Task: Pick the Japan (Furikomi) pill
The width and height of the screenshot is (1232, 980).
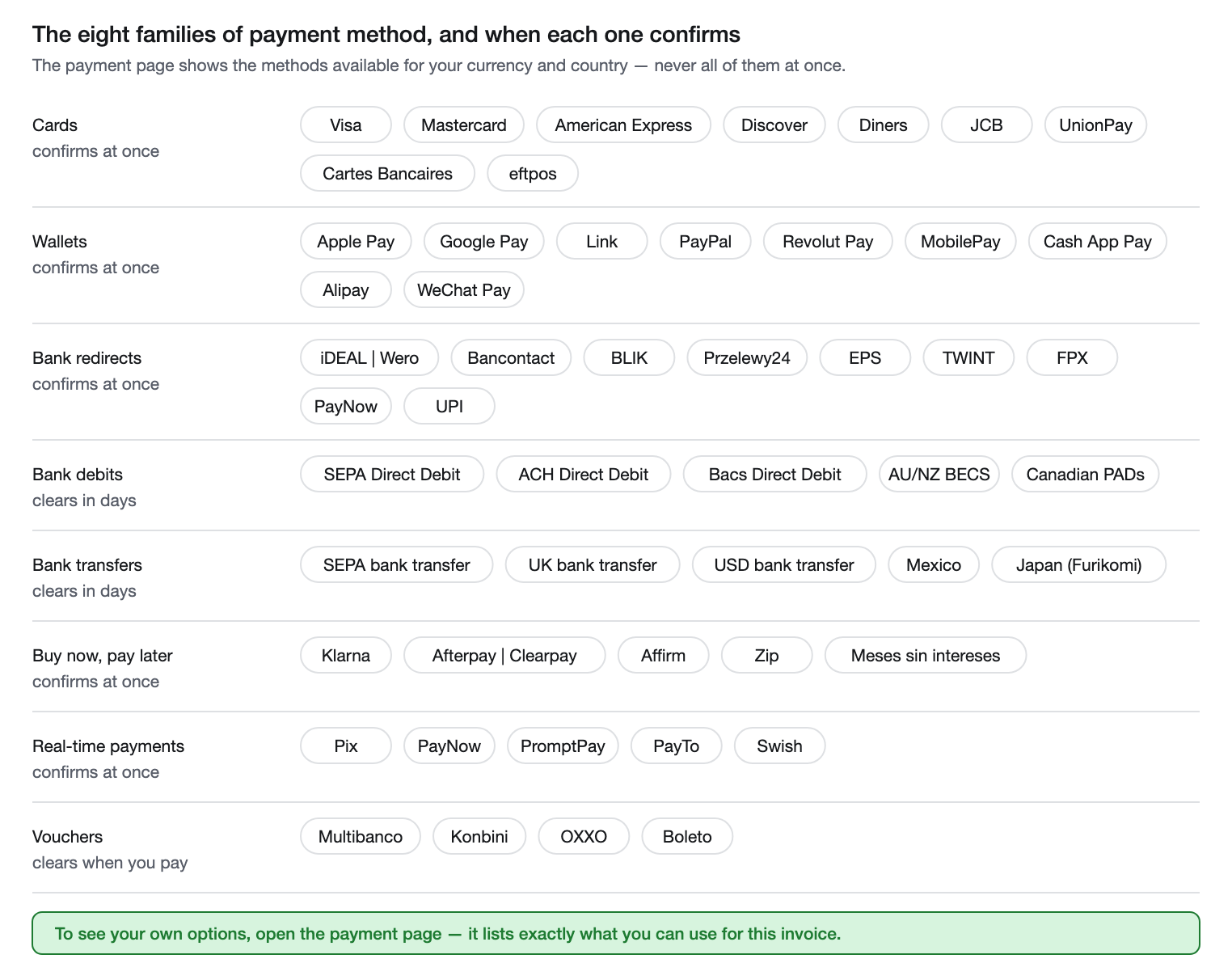Action: coord(1079,564)
